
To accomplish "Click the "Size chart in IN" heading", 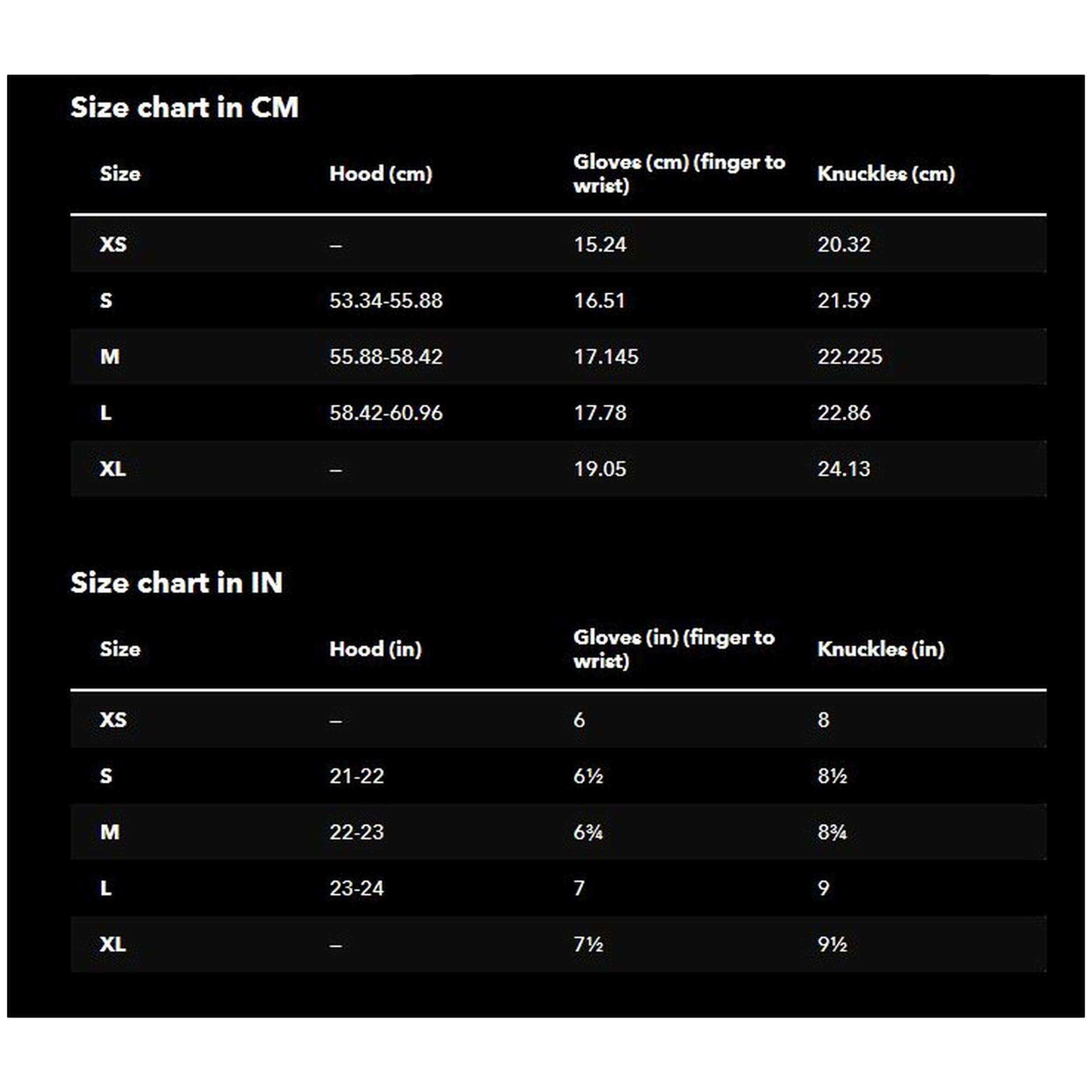I will (176, 583).
